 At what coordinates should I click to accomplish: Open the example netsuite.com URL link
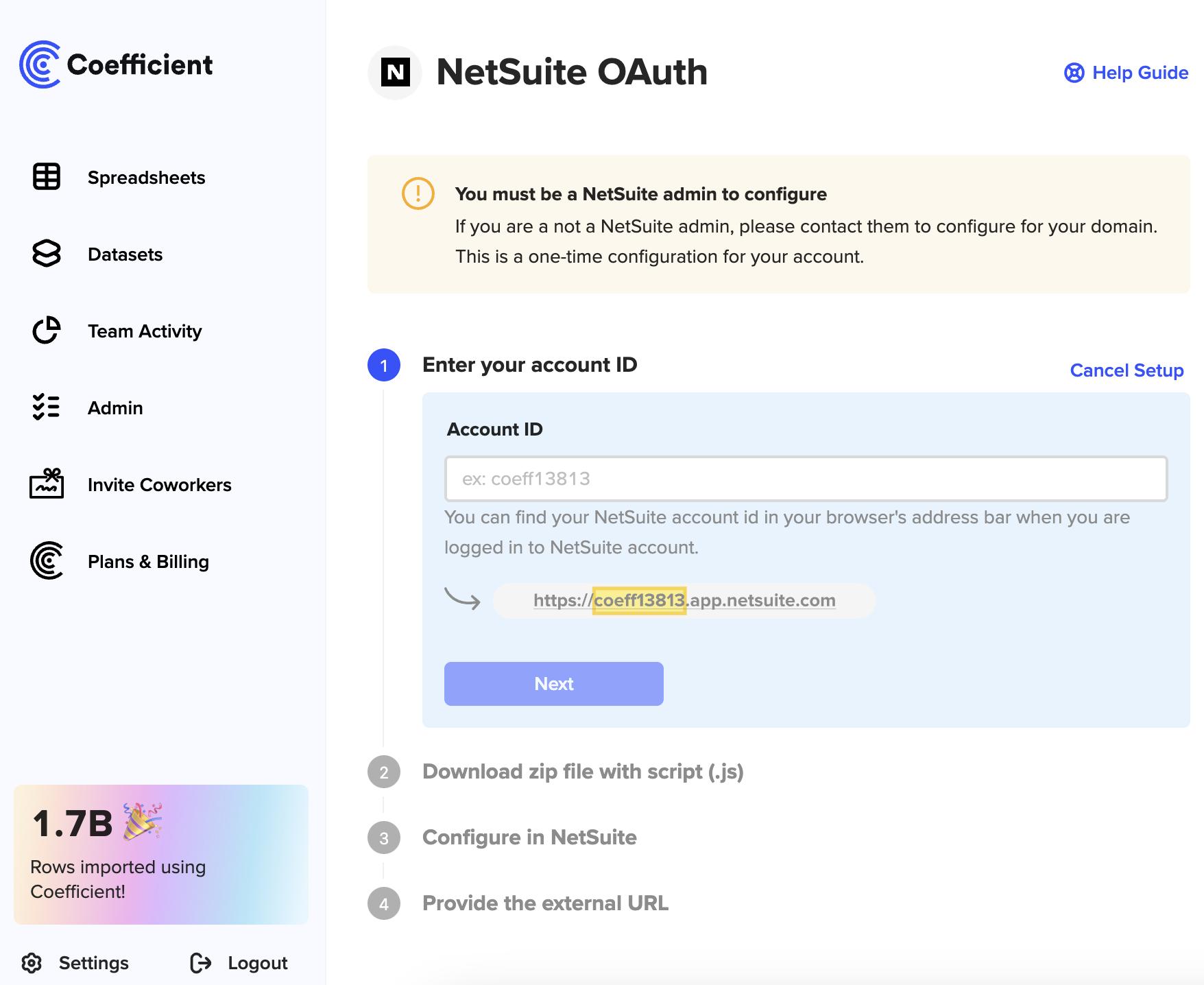pyautogui.click(x=684, y=600)
